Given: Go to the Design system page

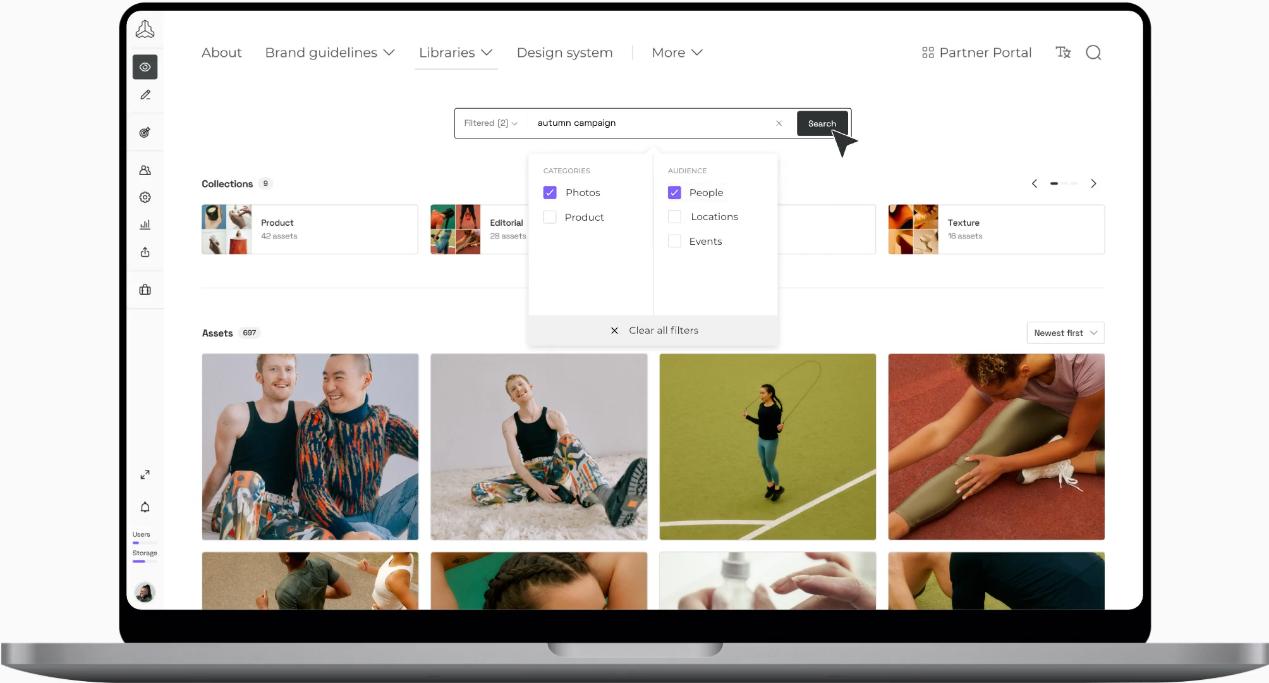Looking at the screenshot, I should tap(564, 53).
